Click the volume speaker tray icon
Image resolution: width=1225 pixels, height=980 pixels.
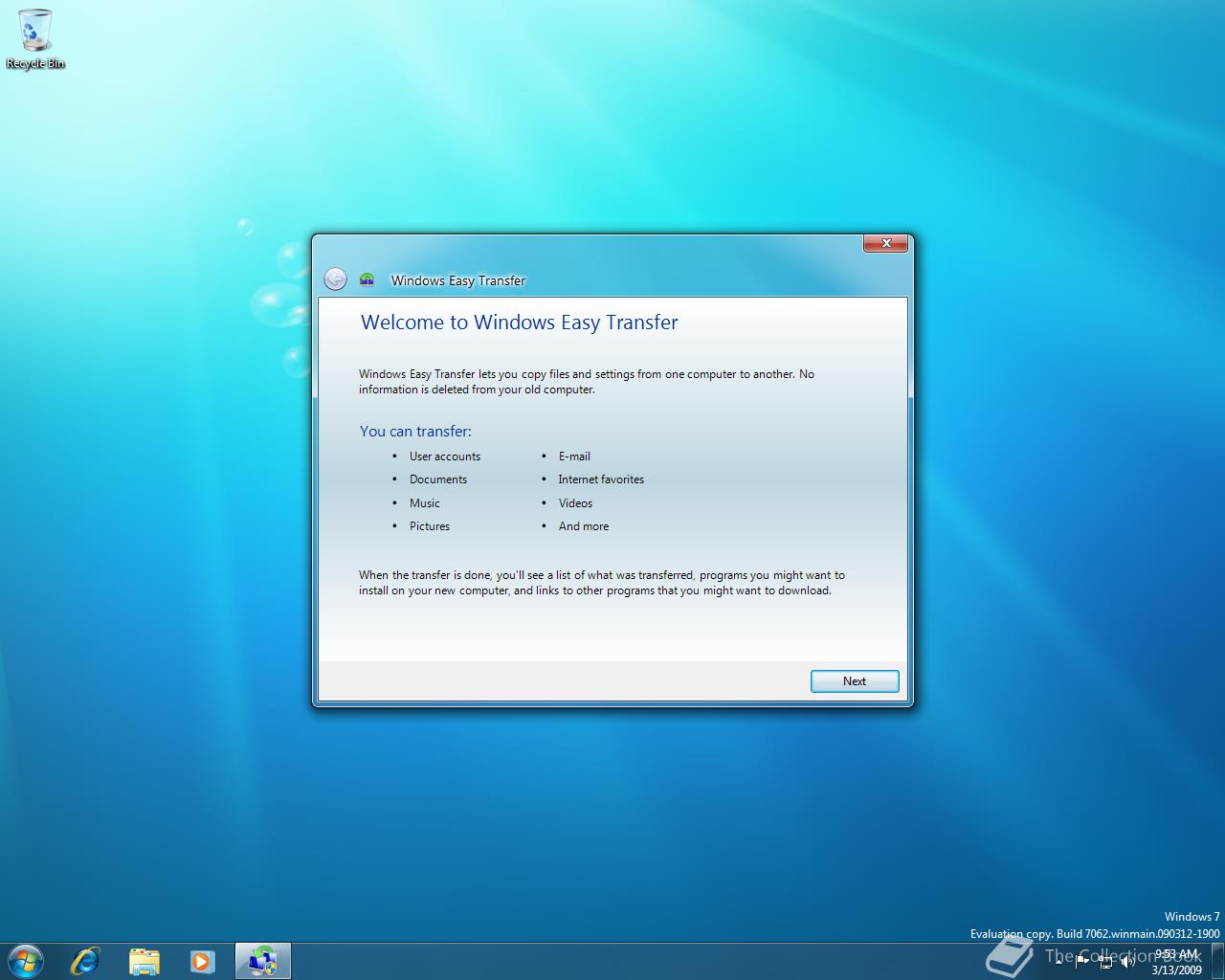1128,961
